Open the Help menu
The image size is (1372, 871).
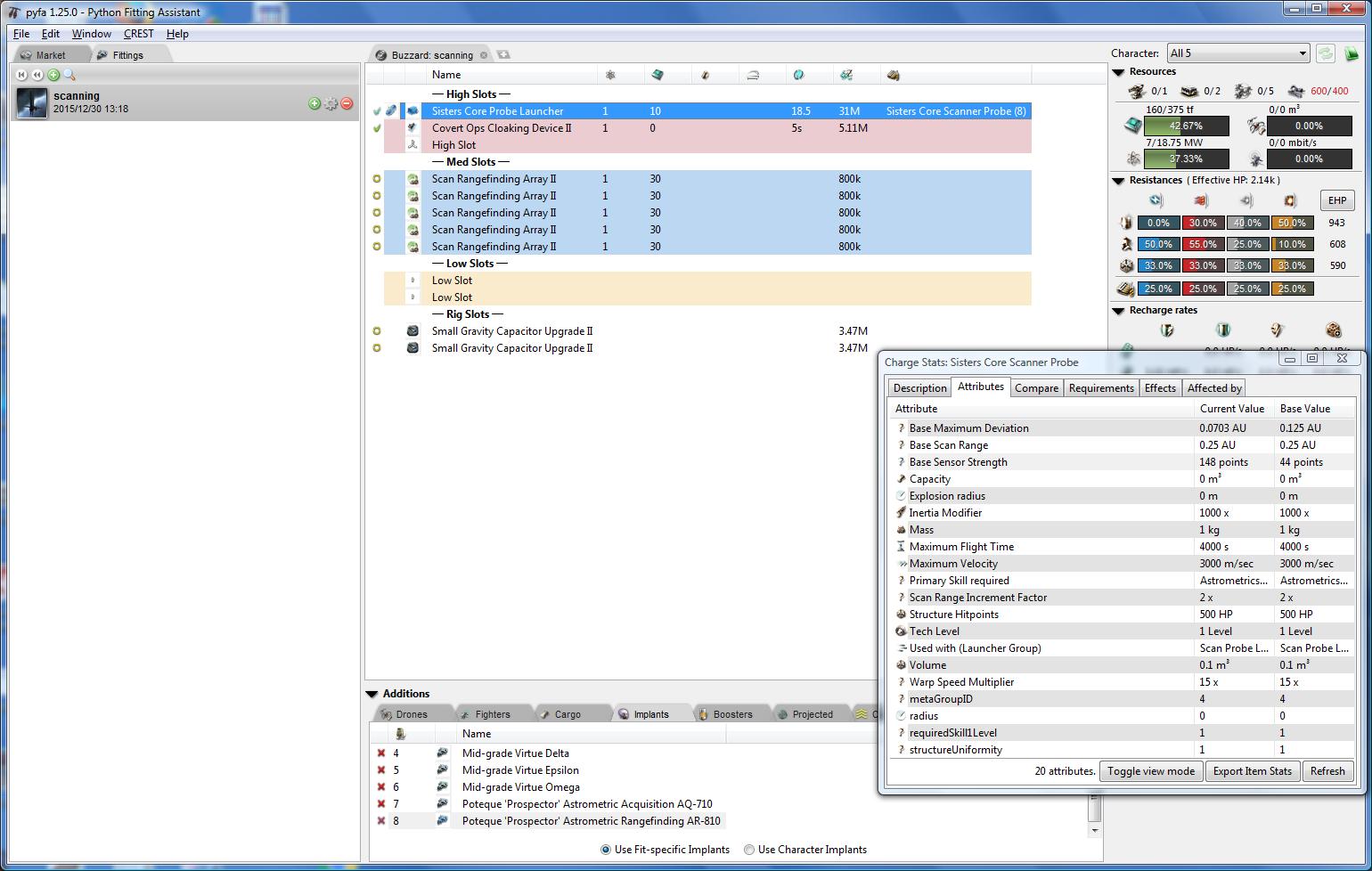(177, 34)
